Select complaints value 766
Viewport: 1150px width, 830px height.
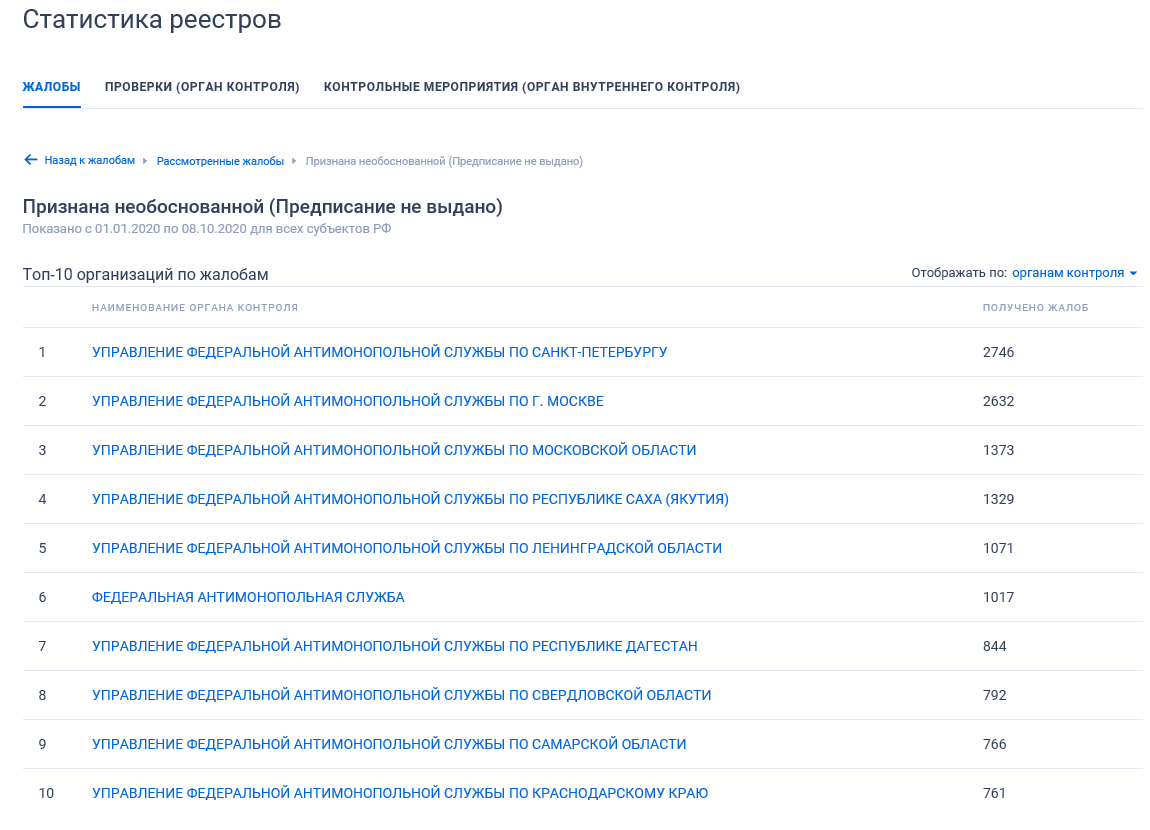tap(995, 744)
